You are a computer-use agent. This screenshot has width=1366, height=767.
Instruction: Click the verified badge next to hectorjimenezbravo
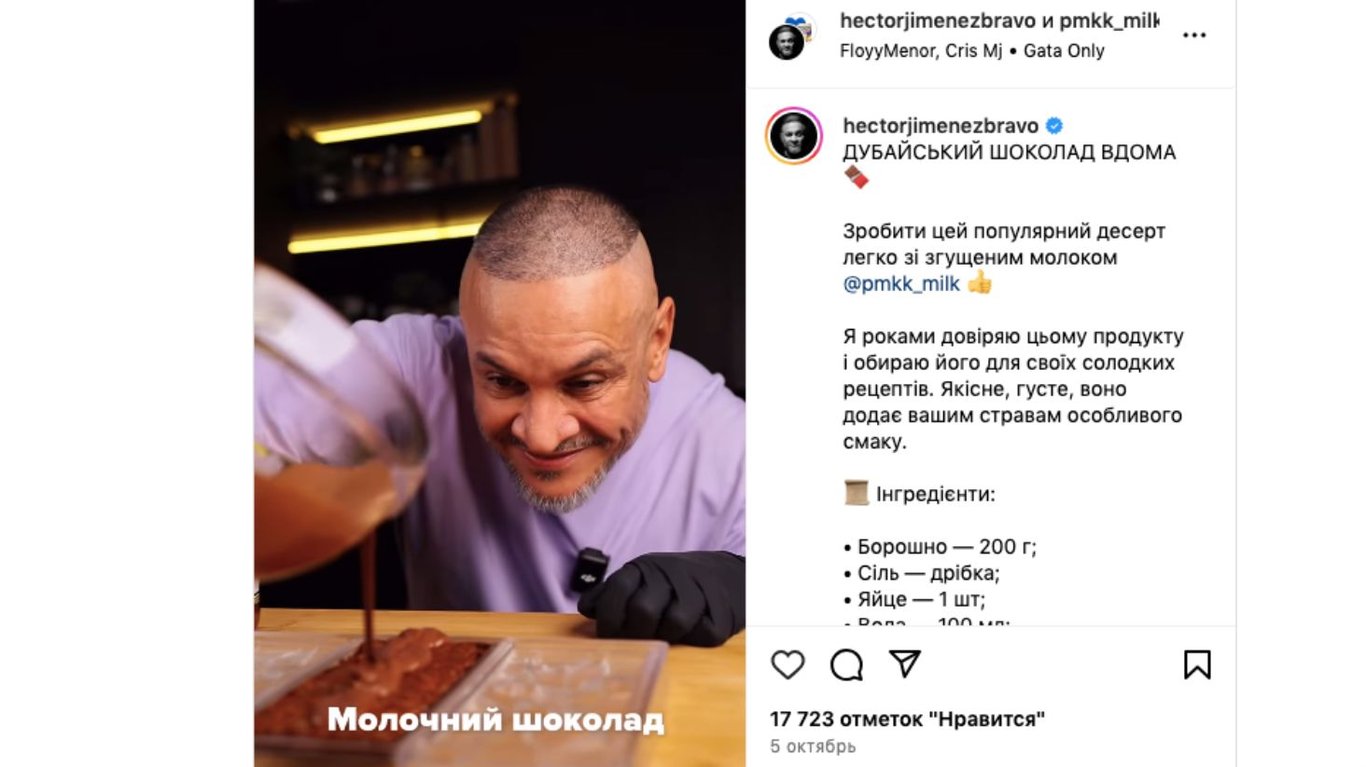pyautogui.click(x=1053, y=127)
